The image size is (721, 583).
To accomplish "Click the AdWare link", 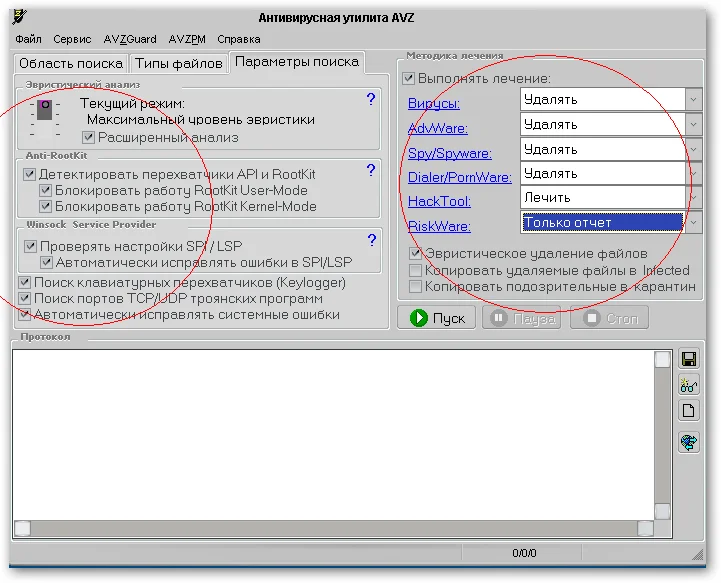I will (x=438, y=128).
